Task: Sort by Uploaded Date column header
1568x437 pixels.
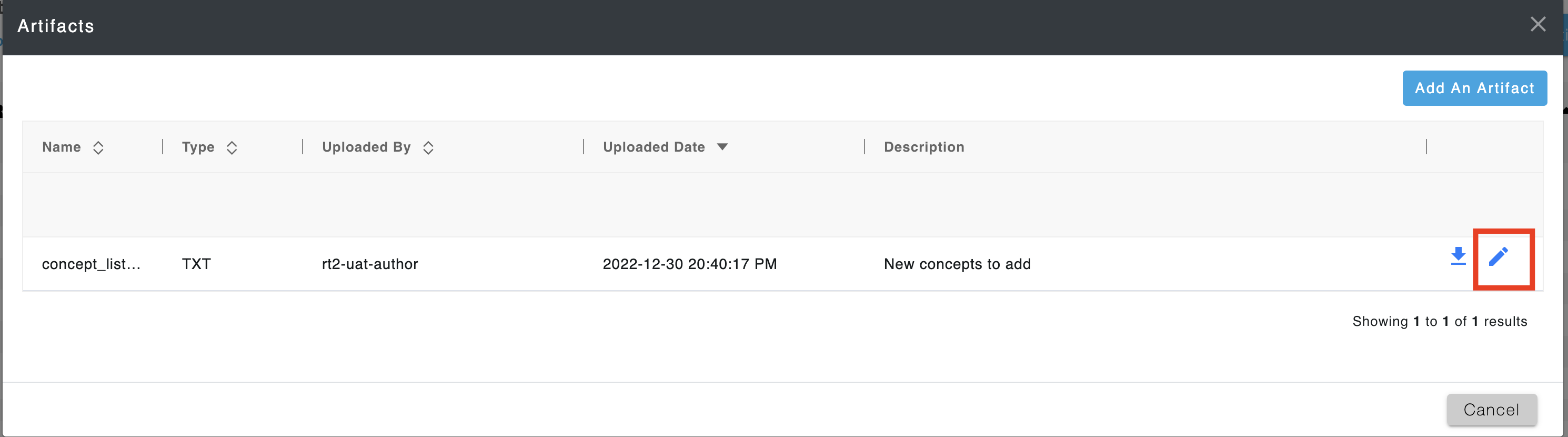Action: [654, 147]
